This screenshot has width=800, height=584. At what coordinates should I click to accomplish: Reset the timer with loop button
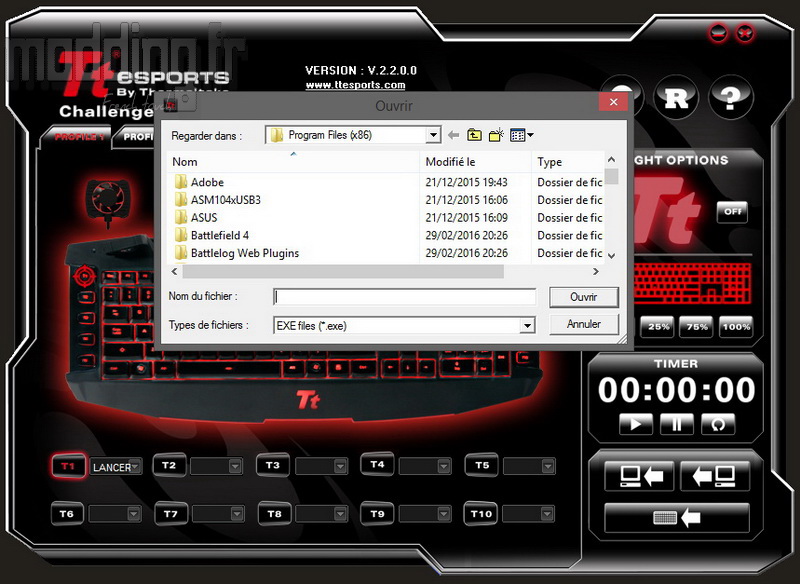pyautogui.click(x=718, y=424)
